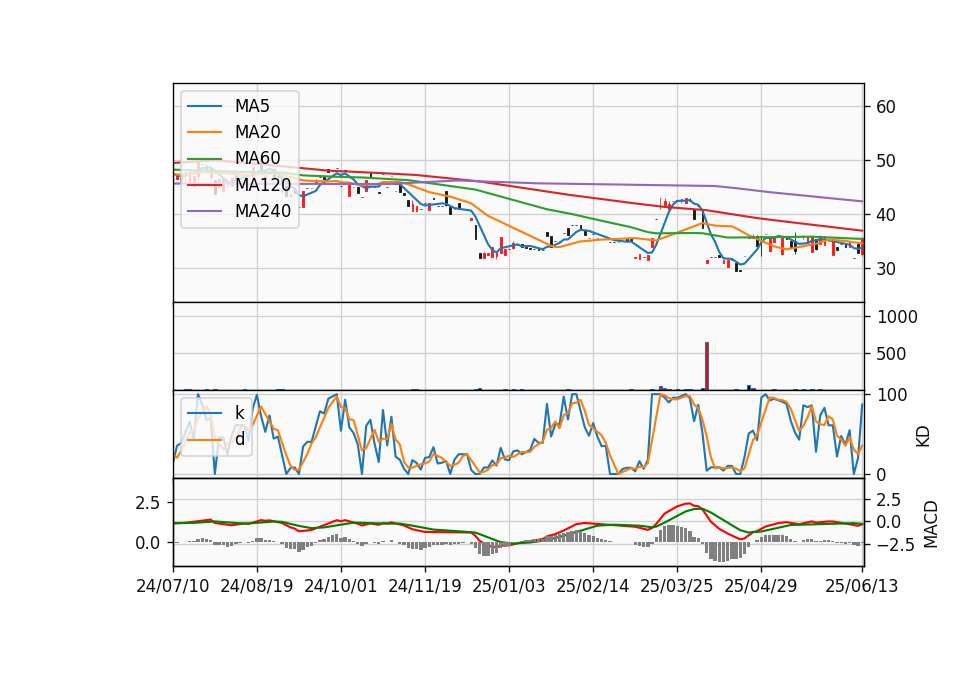
Task: Click the volume axis tick label 1000
Action: [897, 317]
